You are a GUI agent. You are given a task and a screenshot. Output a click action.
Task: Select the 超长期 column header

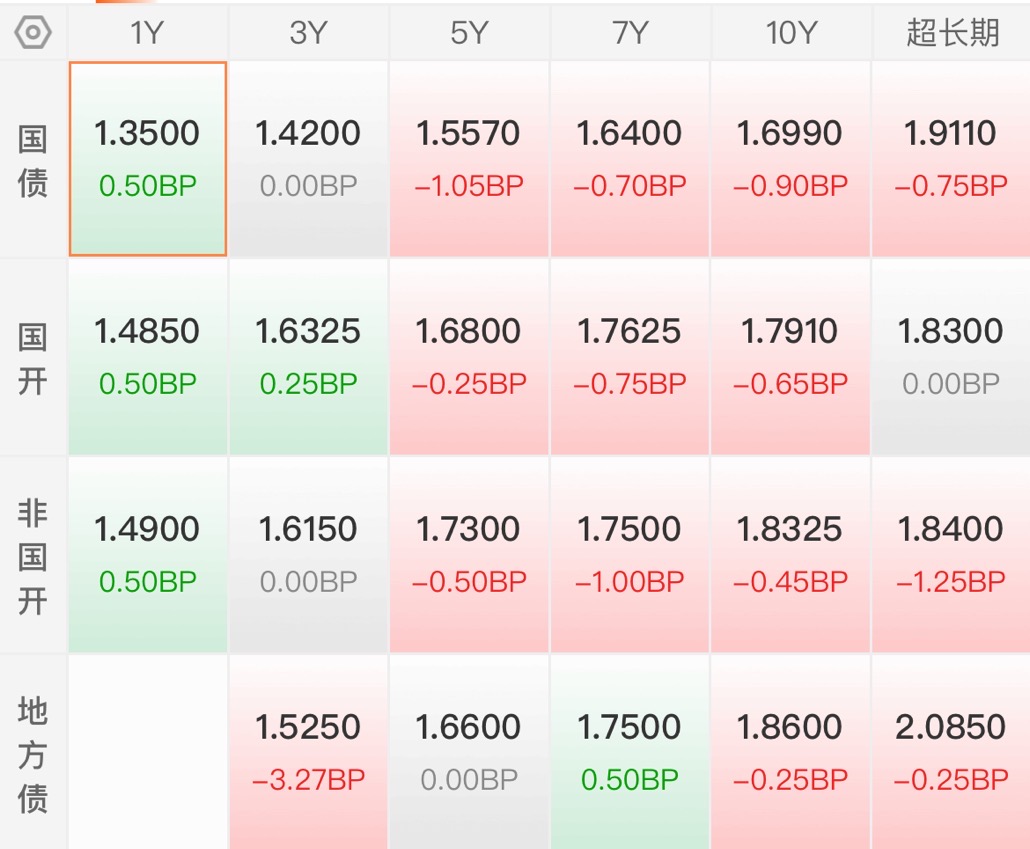(x=952, y=32)
